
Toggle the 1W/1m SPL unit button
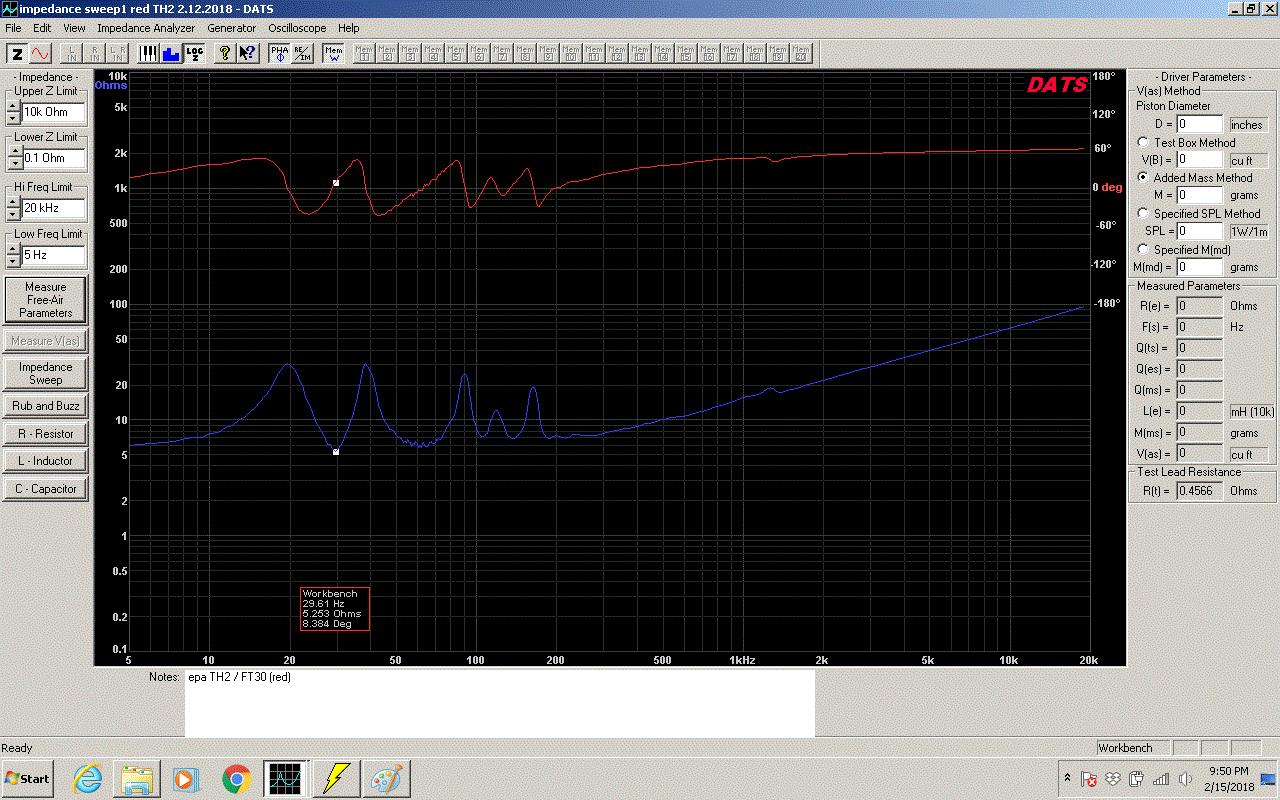click(x=1249, y=231)
